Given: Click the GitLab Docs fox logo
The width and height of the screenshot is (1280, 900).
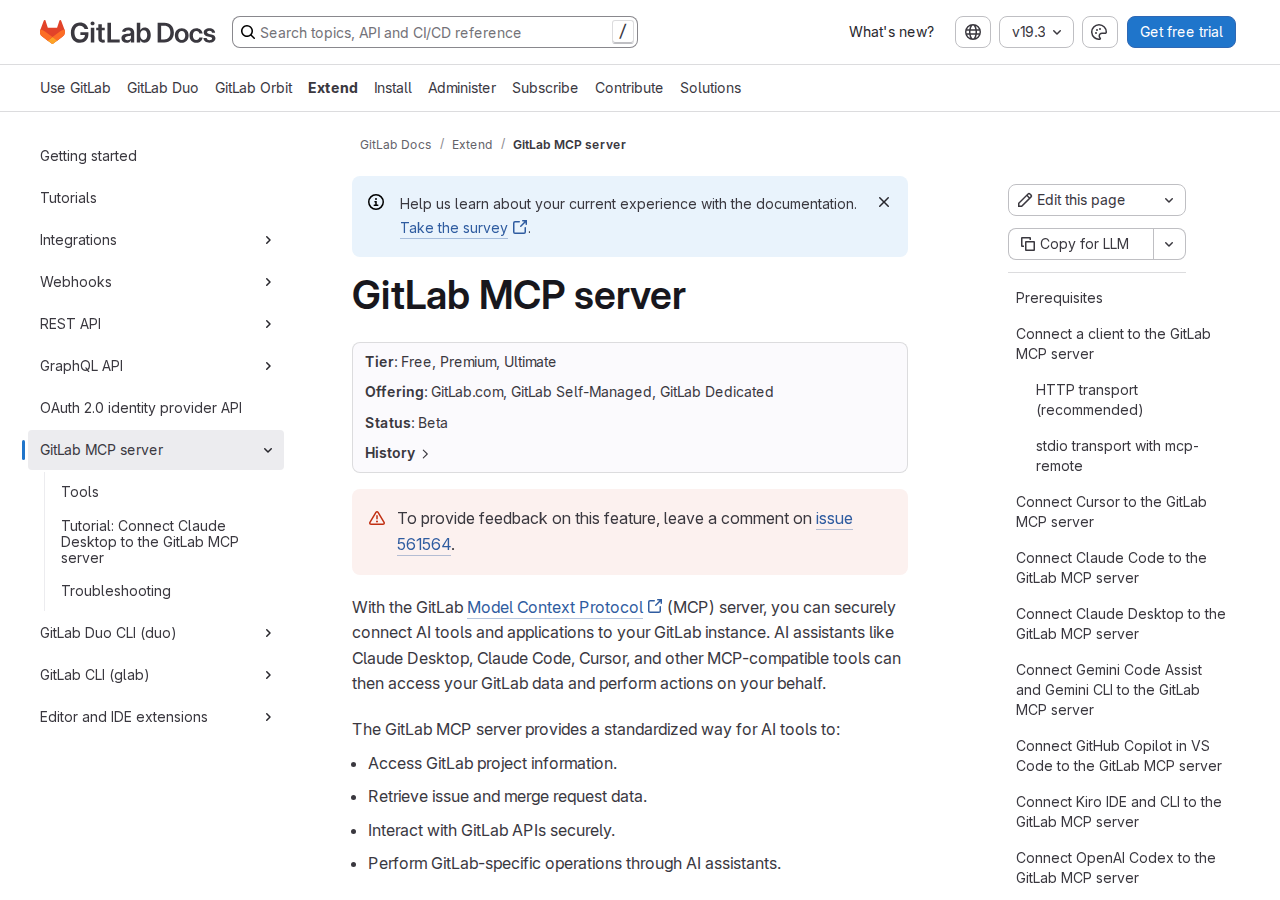Looking at the screenshot, I should (52, 32).
